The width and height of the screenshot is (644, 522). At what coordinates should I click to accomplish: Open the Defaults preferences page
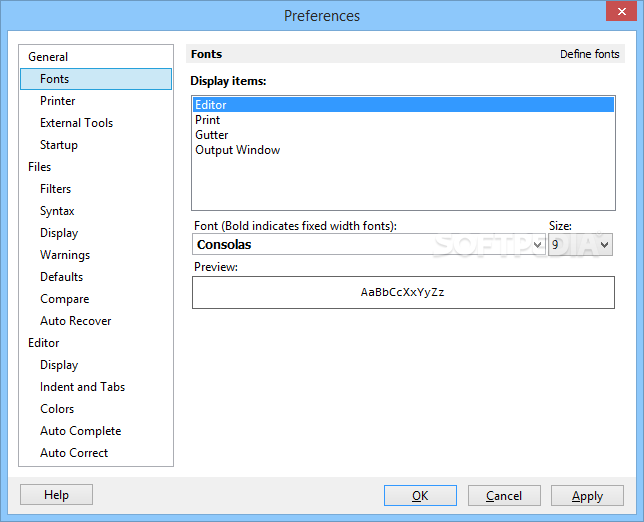[x=62, y=277]
